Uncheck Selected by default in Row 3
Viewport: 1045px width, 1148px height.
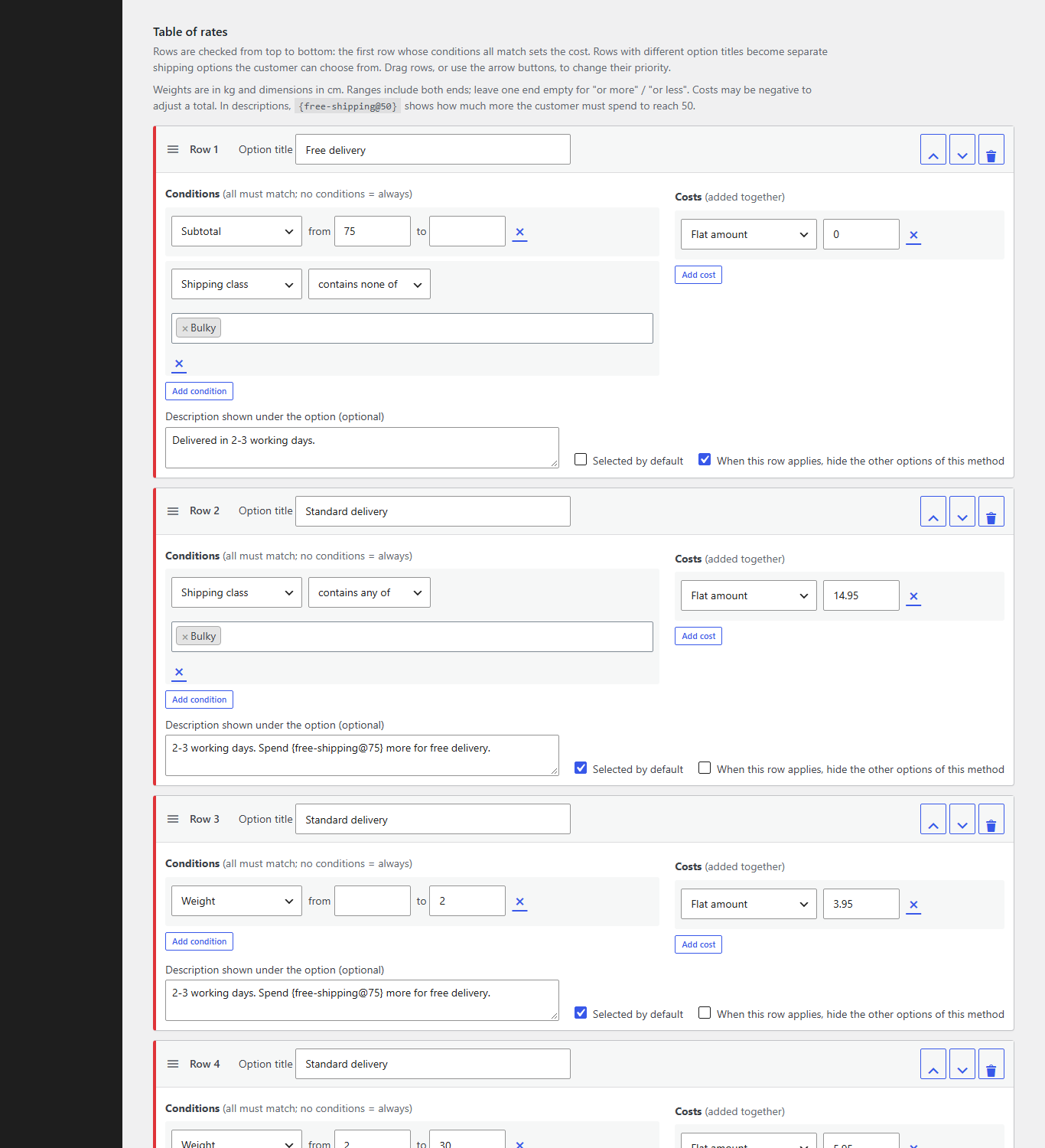(581, 1013)
